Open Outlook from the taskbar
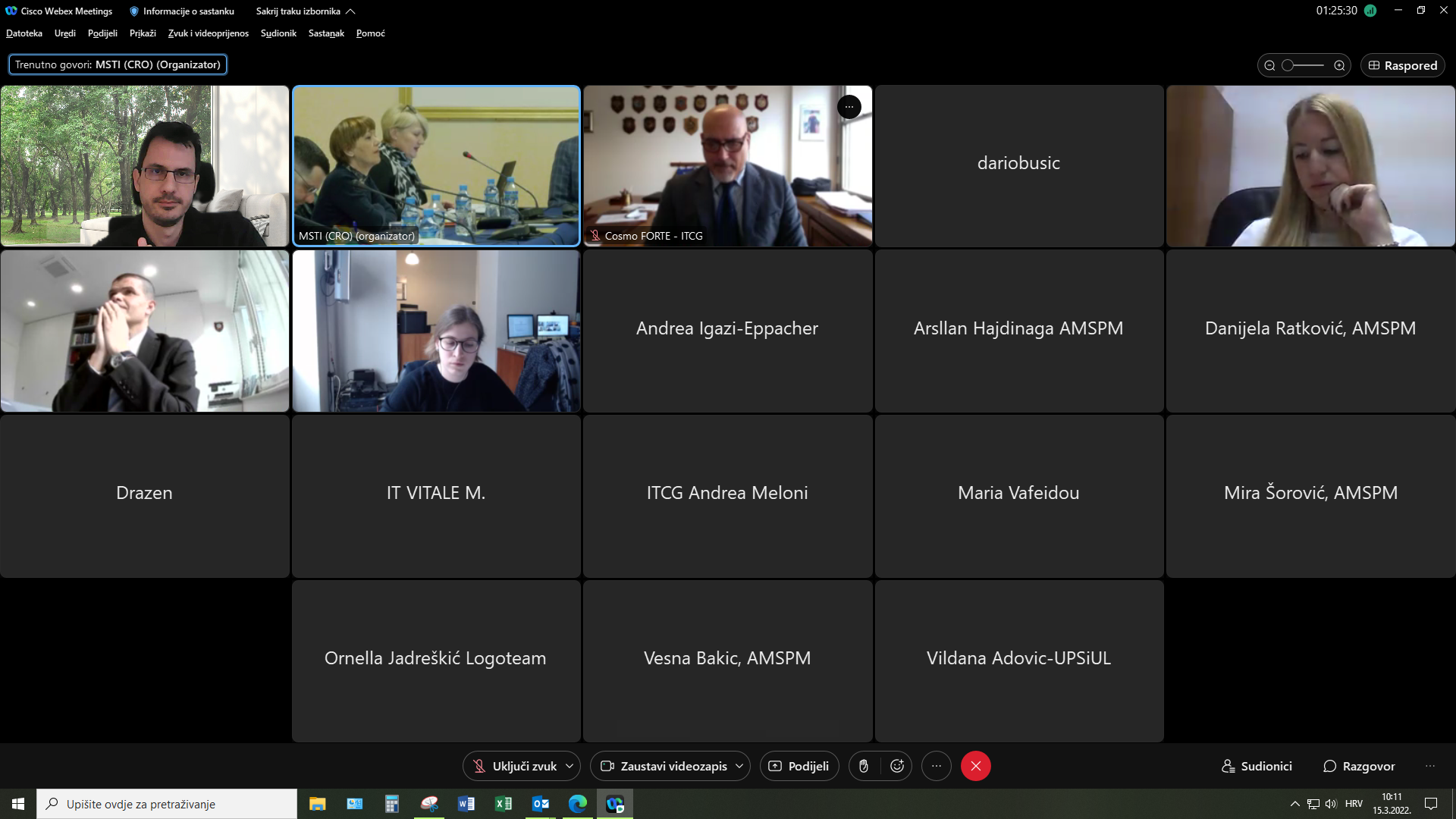 pos(541,804)
